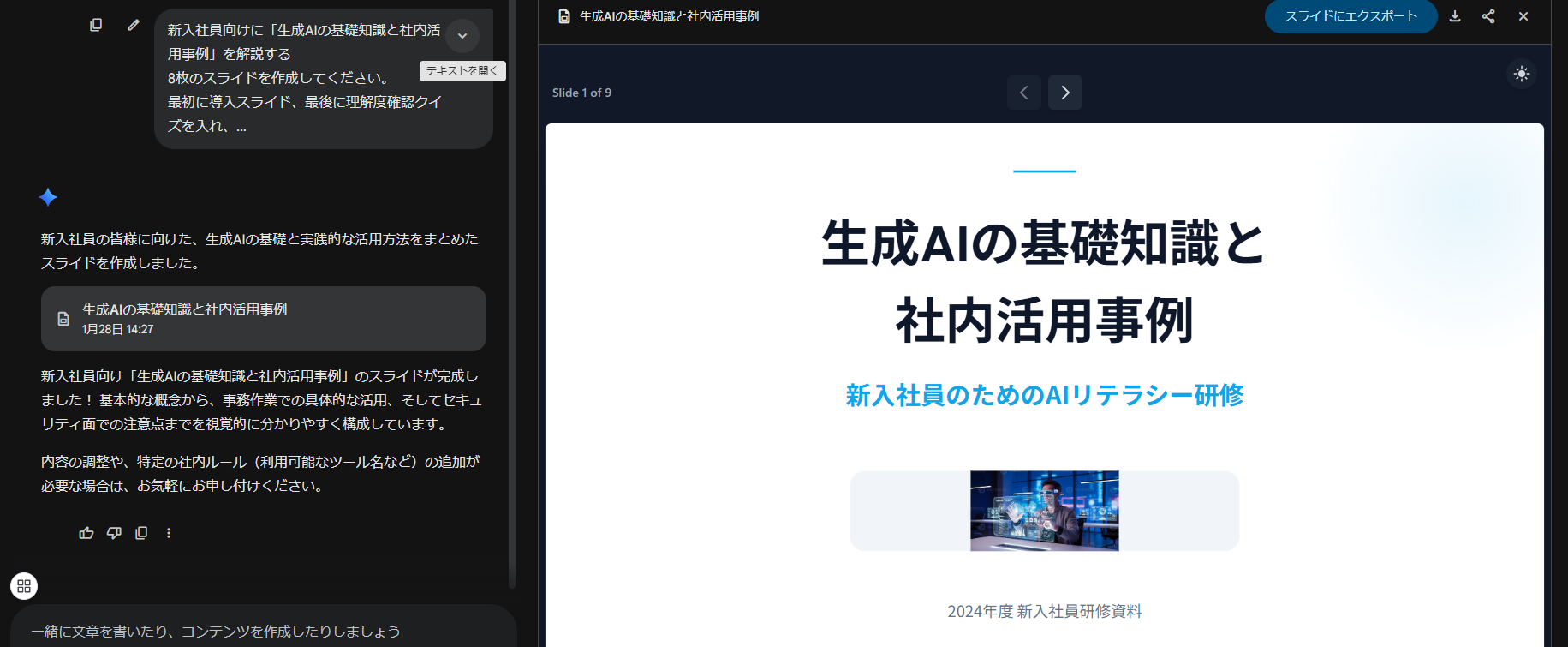
Task: Expand the prompt text with chevron
Action: tap(462, 36)
